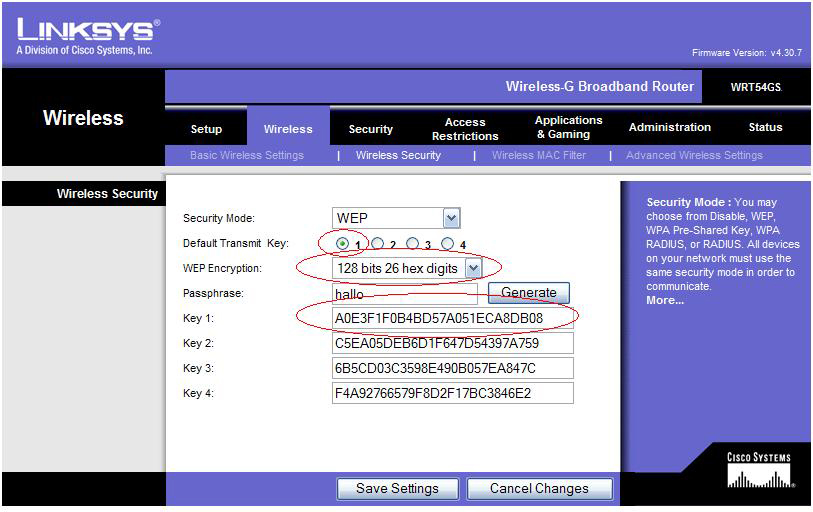Click the large Wireless page heading

pyautogui.click(x=83, y=118)
